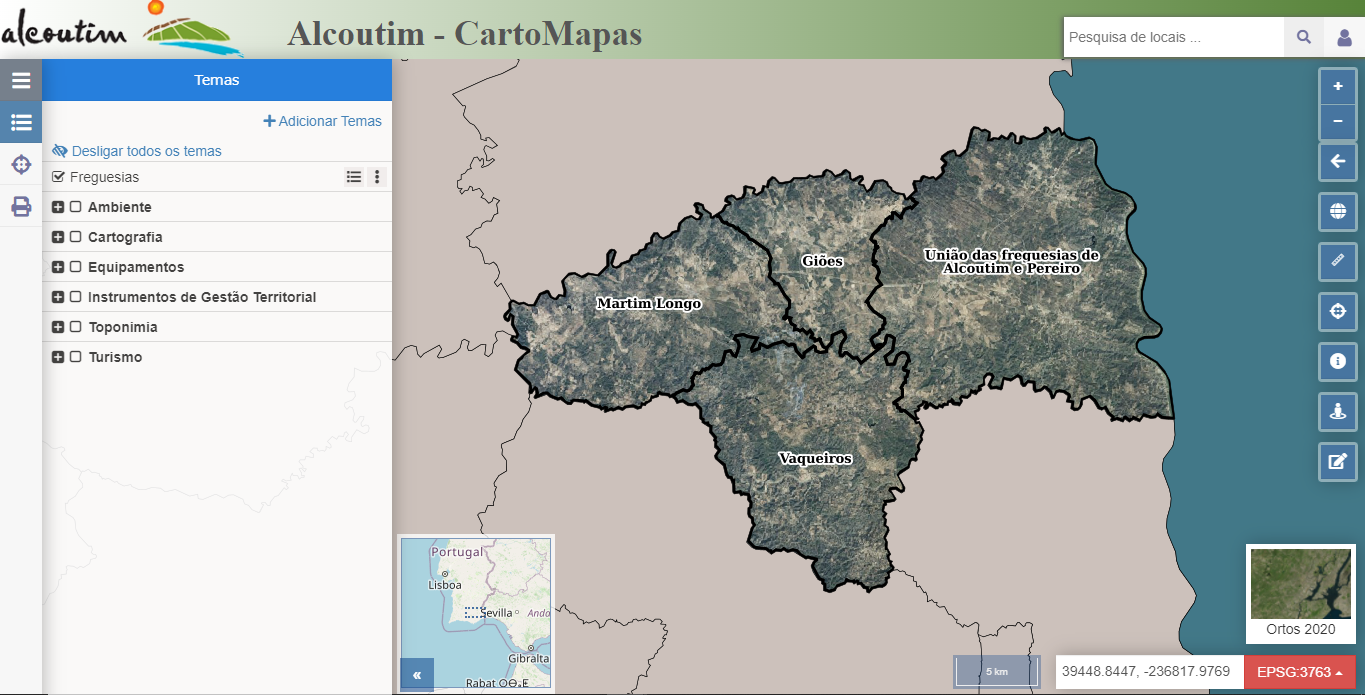Toggle the Turismo theme checkbox

pyautogui.click(x=75, y=357)
